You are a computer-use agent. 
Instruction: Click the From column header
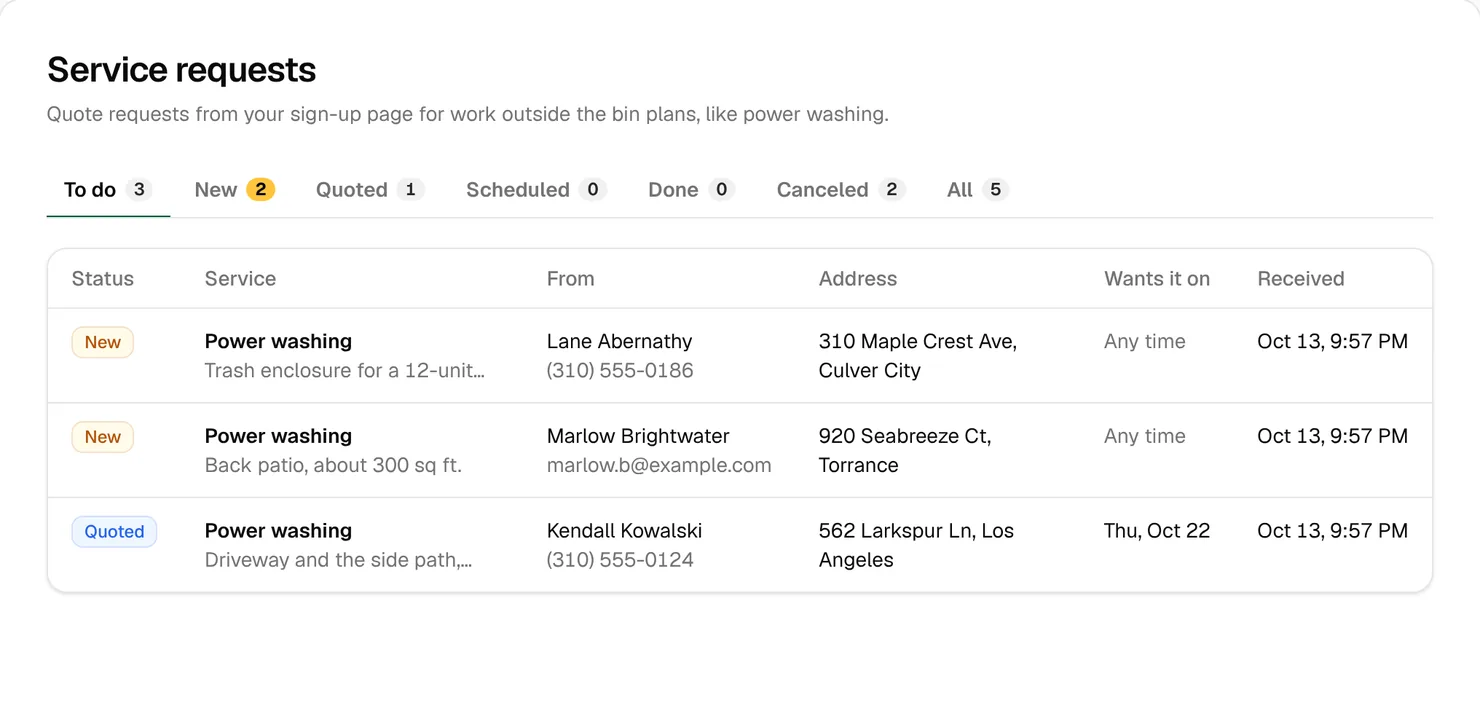pos(570,279)
